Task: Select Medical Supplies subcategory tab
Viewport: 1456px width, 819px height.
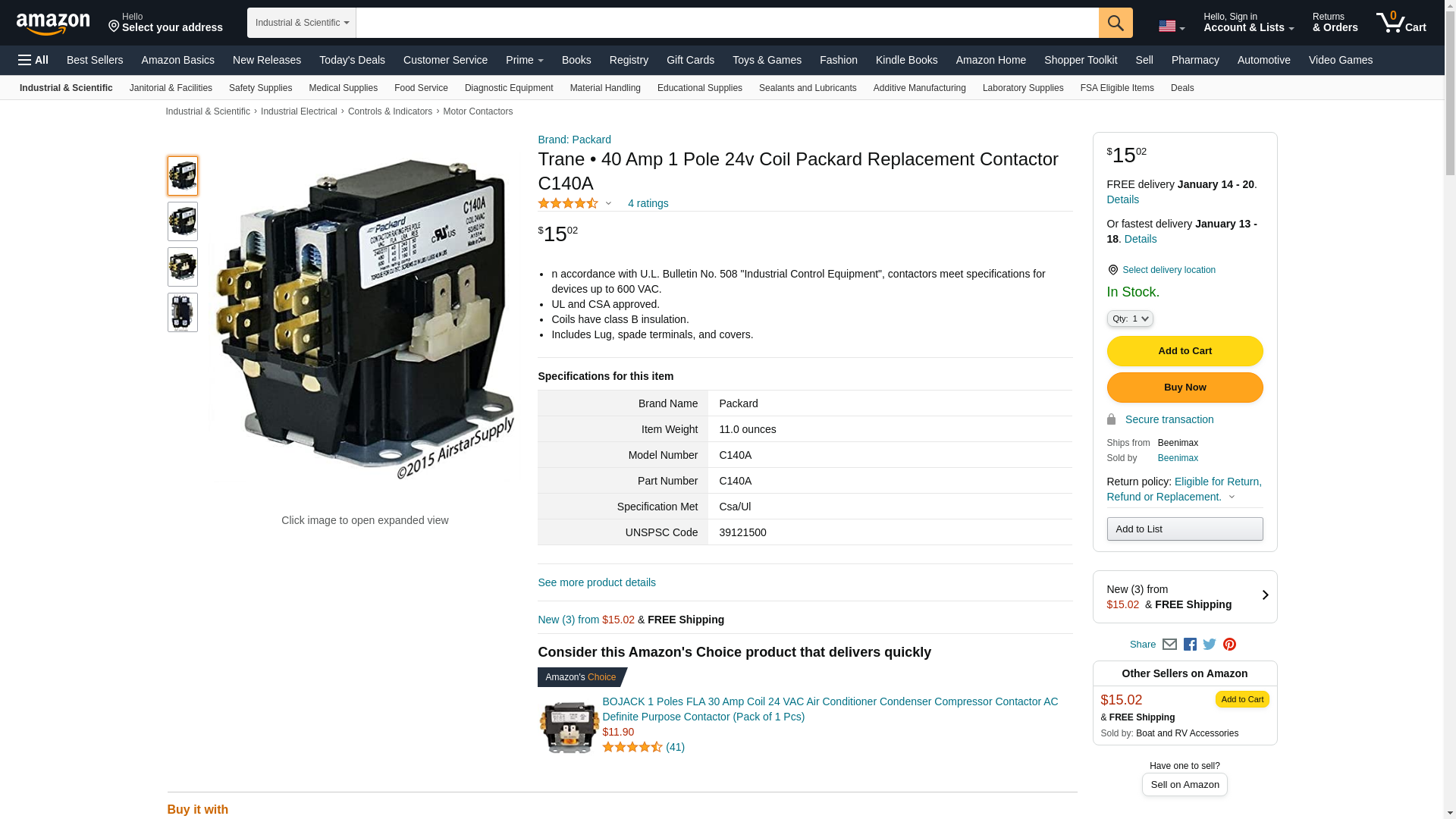Action: click(x=343, y=88)
